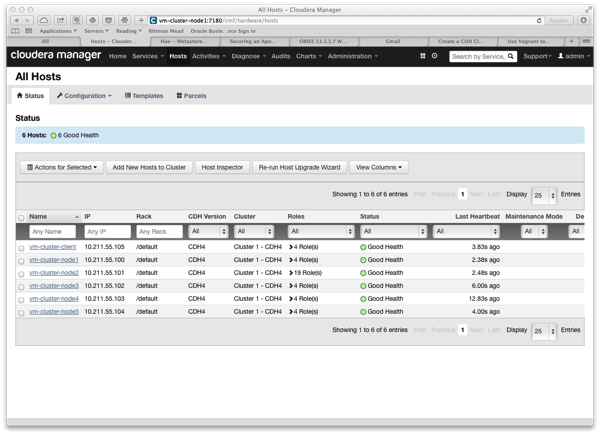Switch to the Templates tab
This screenshot has height=435, width=600.
(144, 96)
